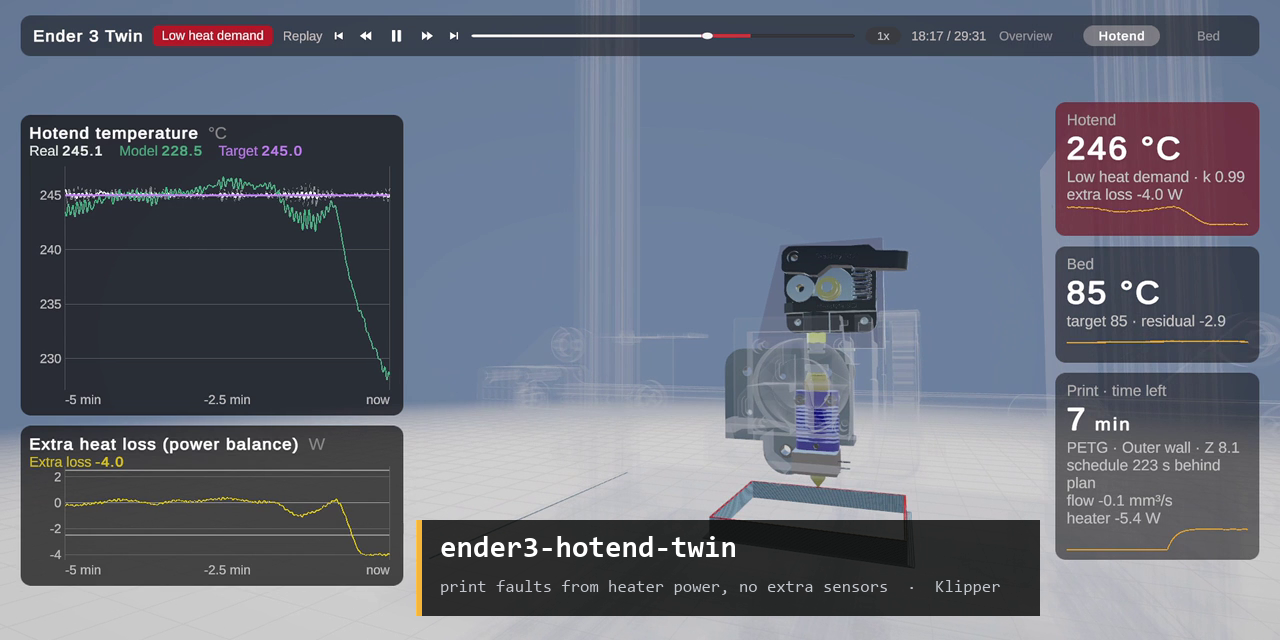Viewport: 1280px width, 640px height.
Task: Click the fast-forward playback icon
Action: (x=427, y=36)
